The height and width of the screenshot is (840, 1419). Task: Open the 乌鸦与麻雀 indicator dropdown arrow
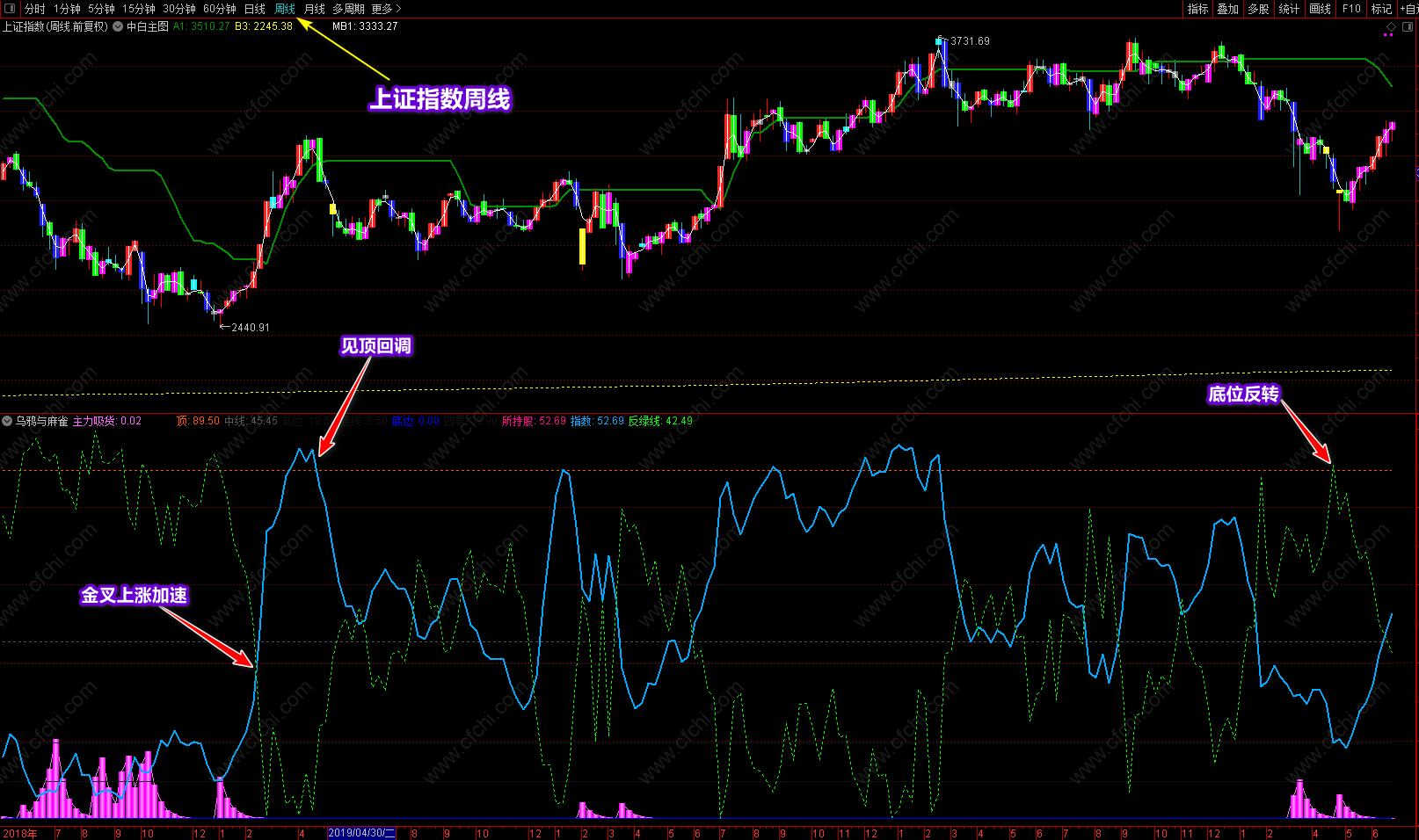click(7, 421)
